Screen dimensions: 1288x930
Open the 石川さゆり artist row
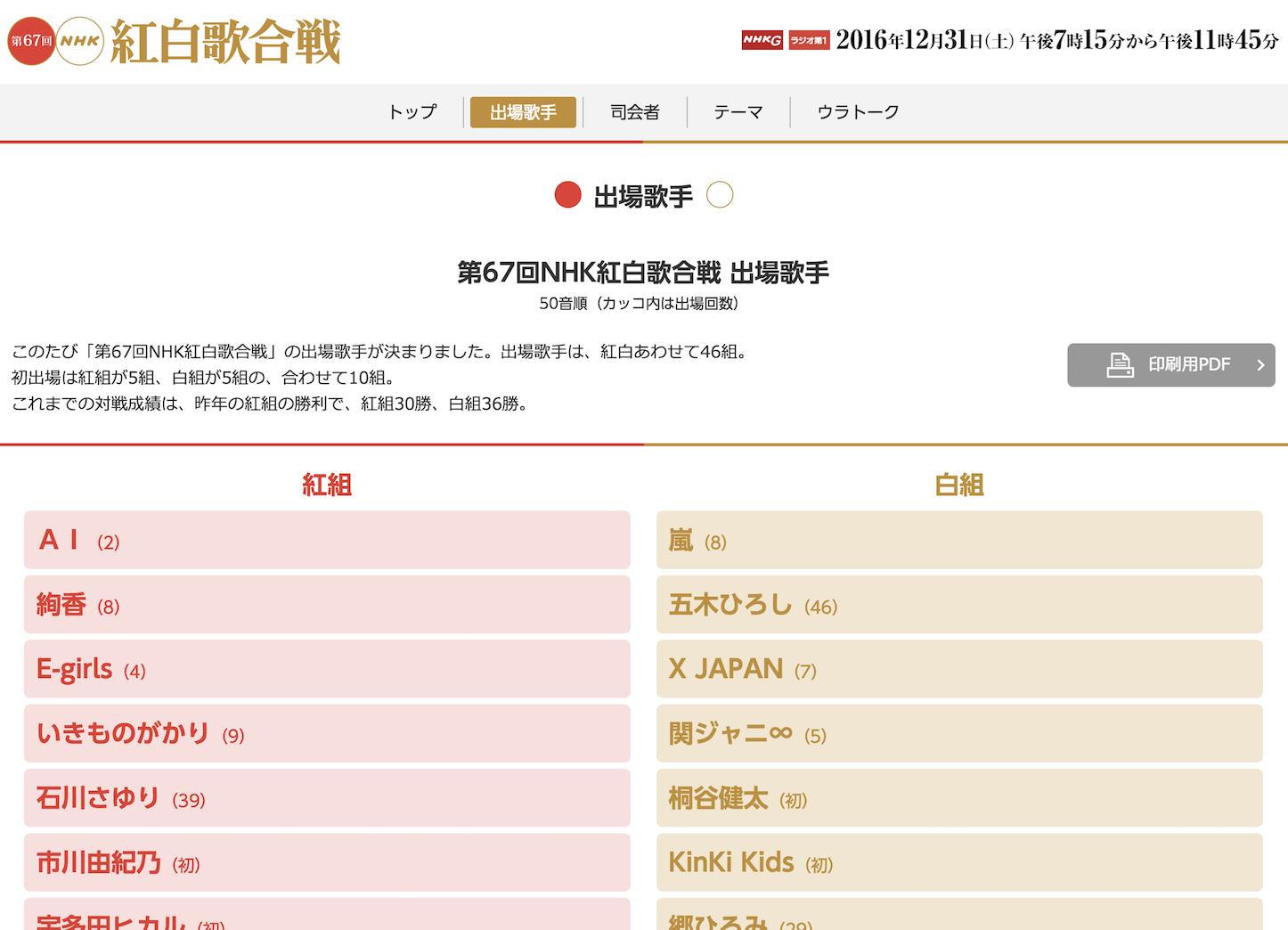(326, 798)
